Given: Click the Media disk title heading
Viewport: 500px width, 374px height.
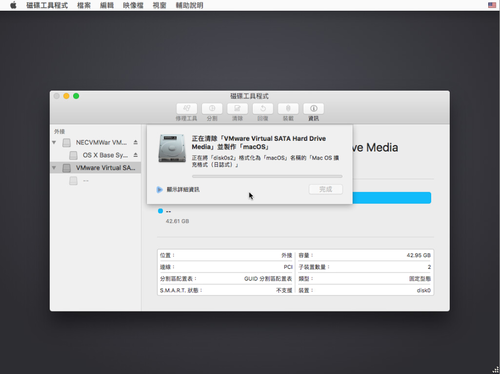Looking at the screenshot, I should point(376,147).
